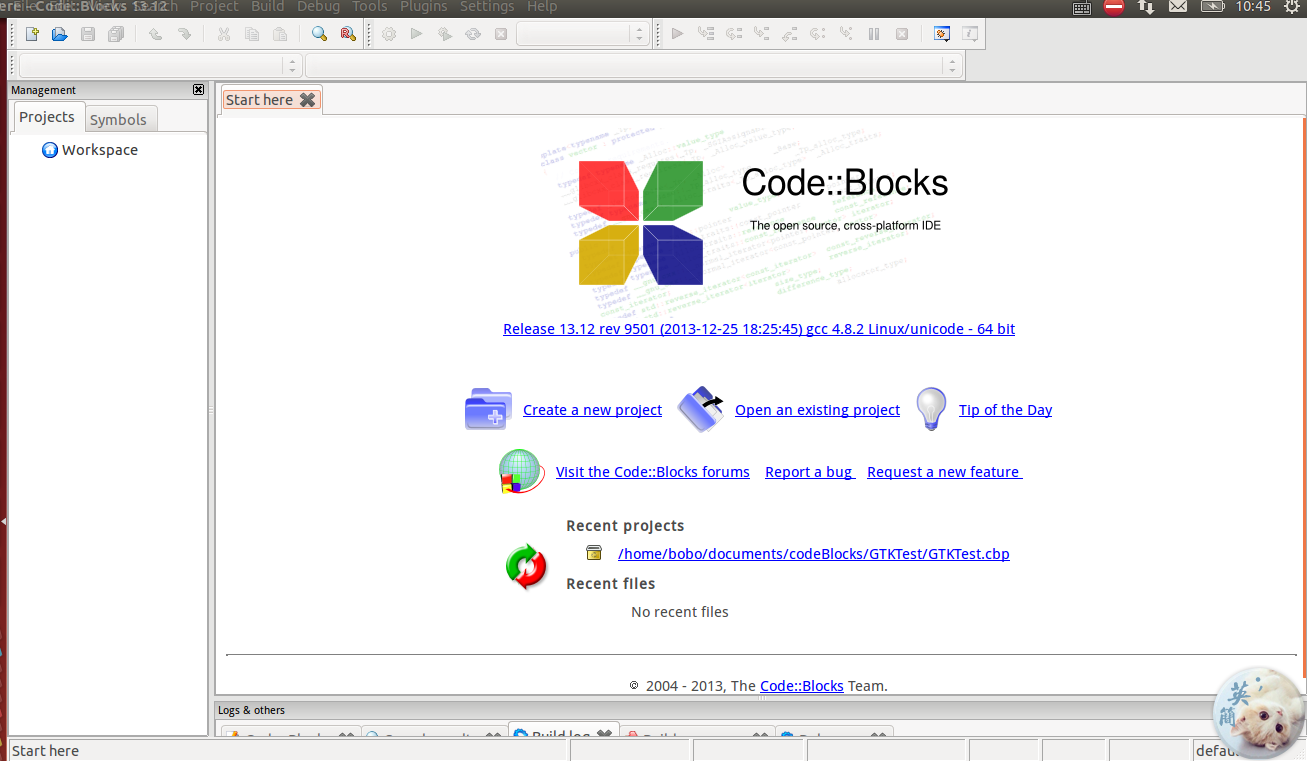Open the build target dropdown
This screenshot has height=761, width=1307.
pyautogui.click(x=583, y=34)
